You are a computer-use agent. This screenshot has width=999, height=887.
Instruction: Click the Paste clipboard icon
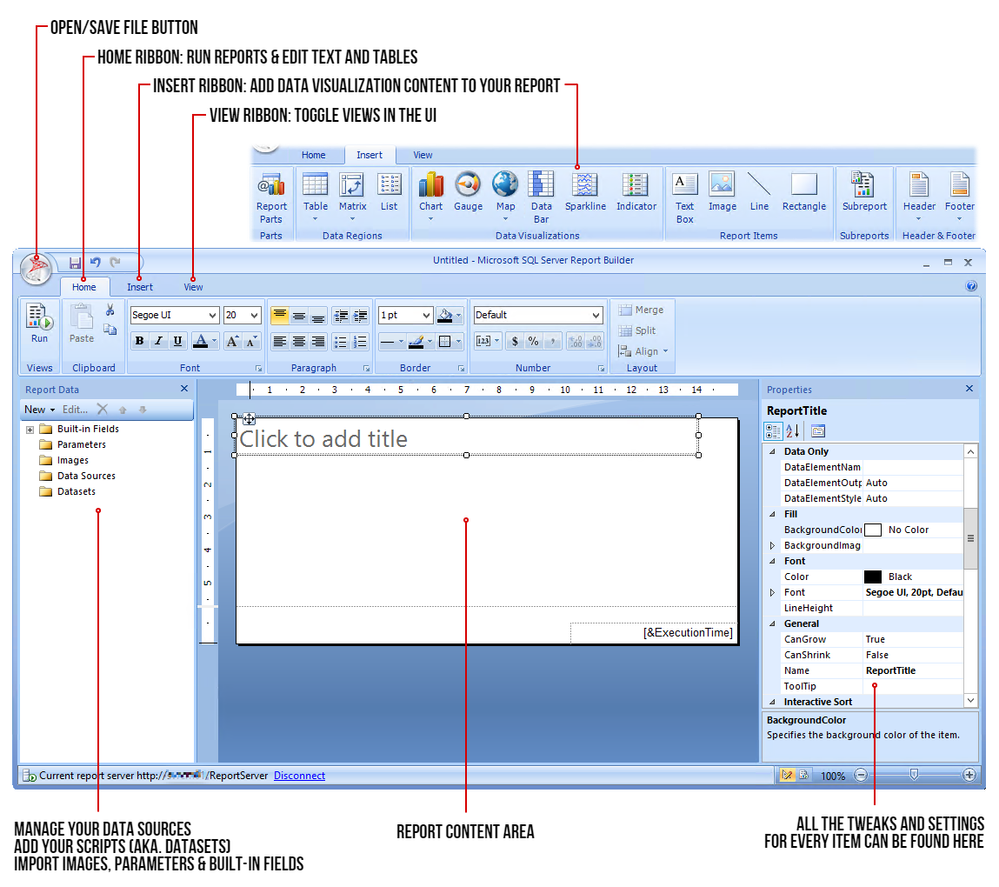(x=82, y=324)
